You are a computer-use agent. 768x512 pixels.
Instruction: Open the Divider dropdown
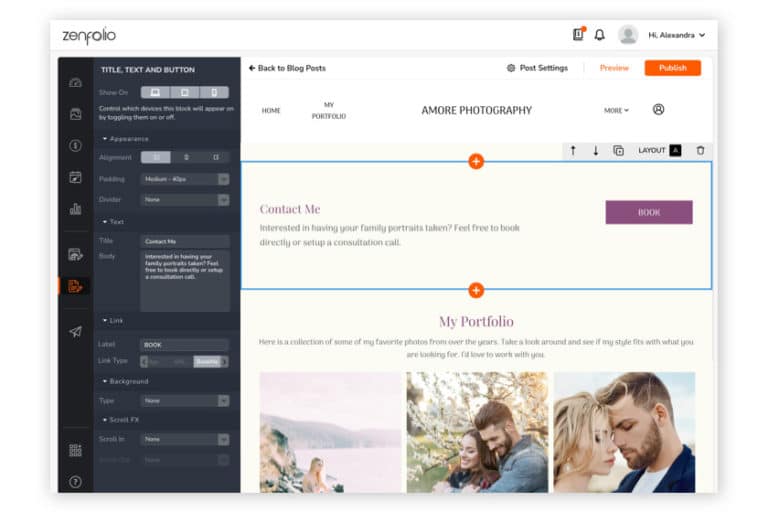tap(185, 199)
